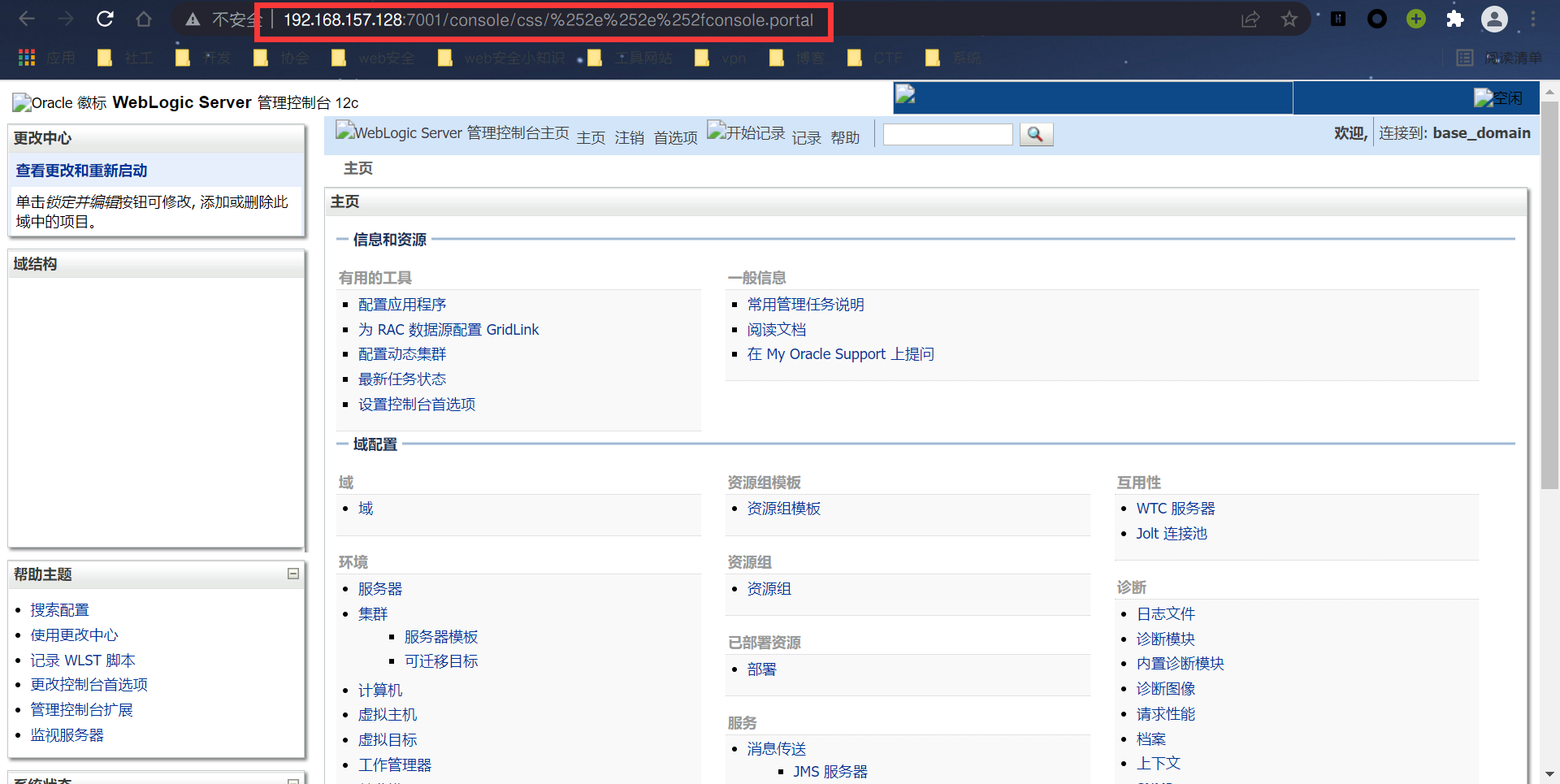Open 搜索配置 help topic

click(x=59, y=610)
